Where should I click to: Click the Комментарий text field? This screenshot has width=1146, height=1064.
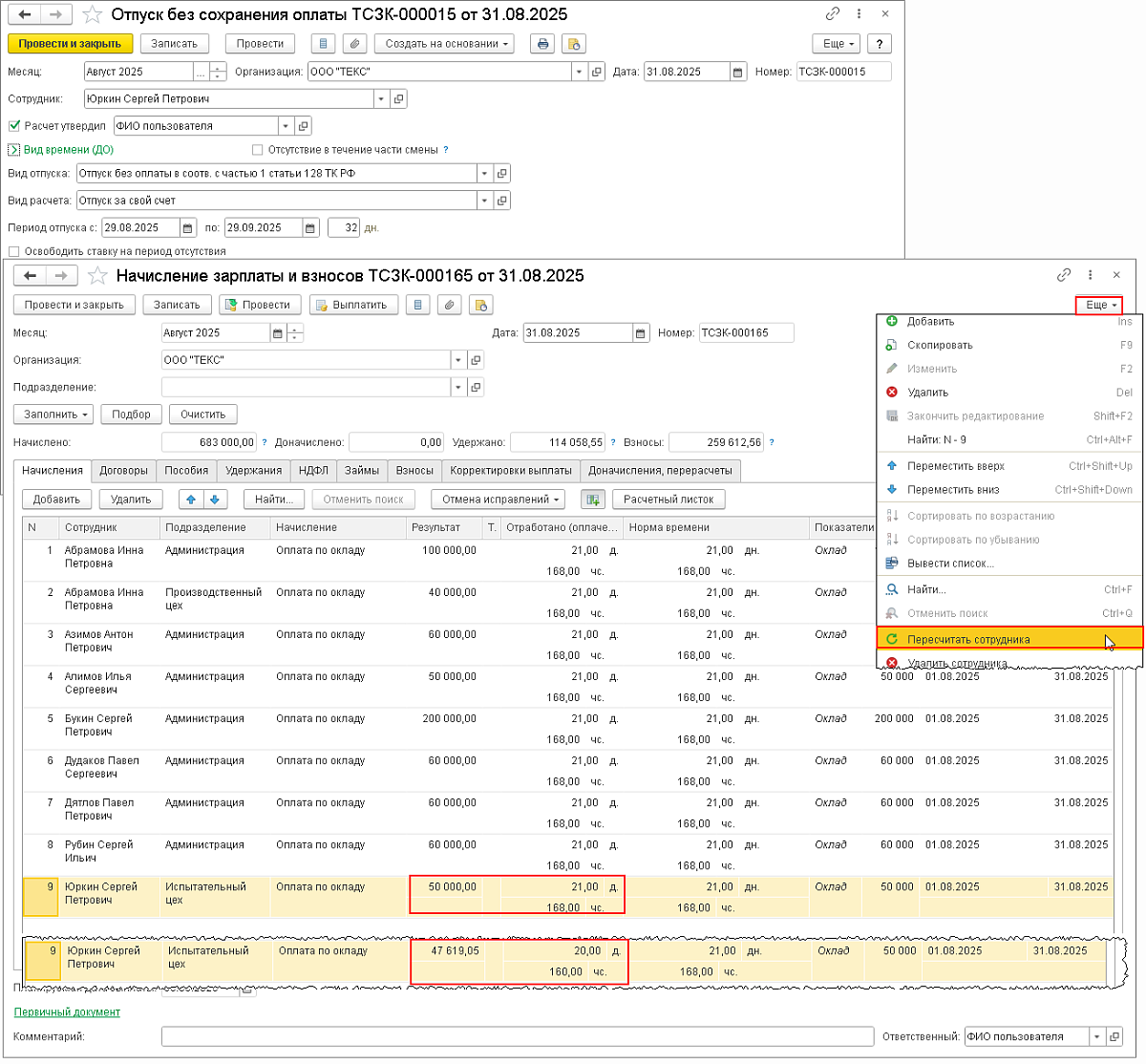pyautogui.click(x=517, y=1037)
